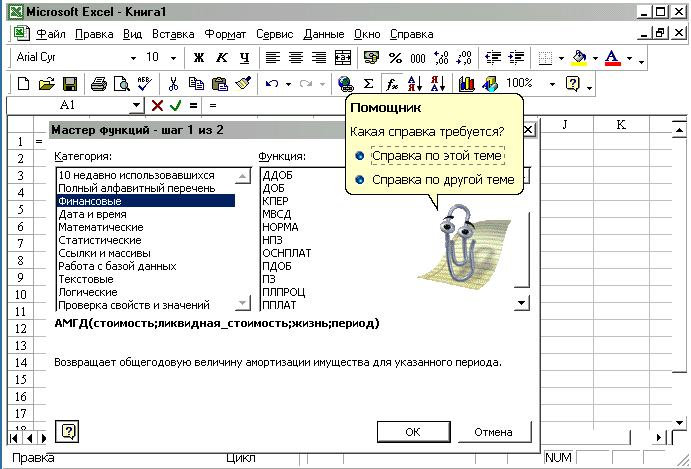This screenshot has width=691, height=469.
Task: Click the AutoSum sigma icon
Action: tap(368, 84)
